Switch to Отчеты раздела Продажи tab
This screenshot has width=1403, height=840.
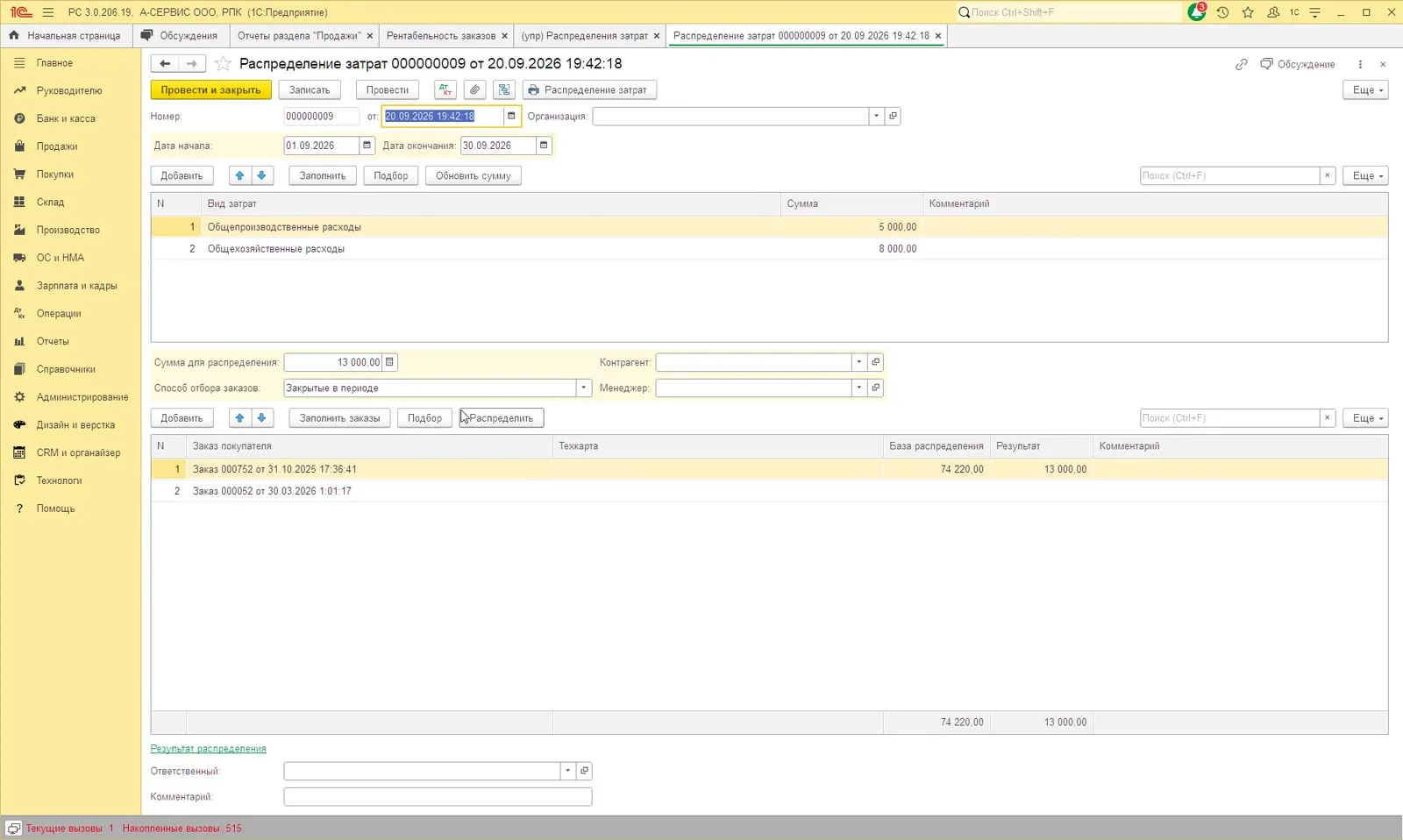point(299,36)
